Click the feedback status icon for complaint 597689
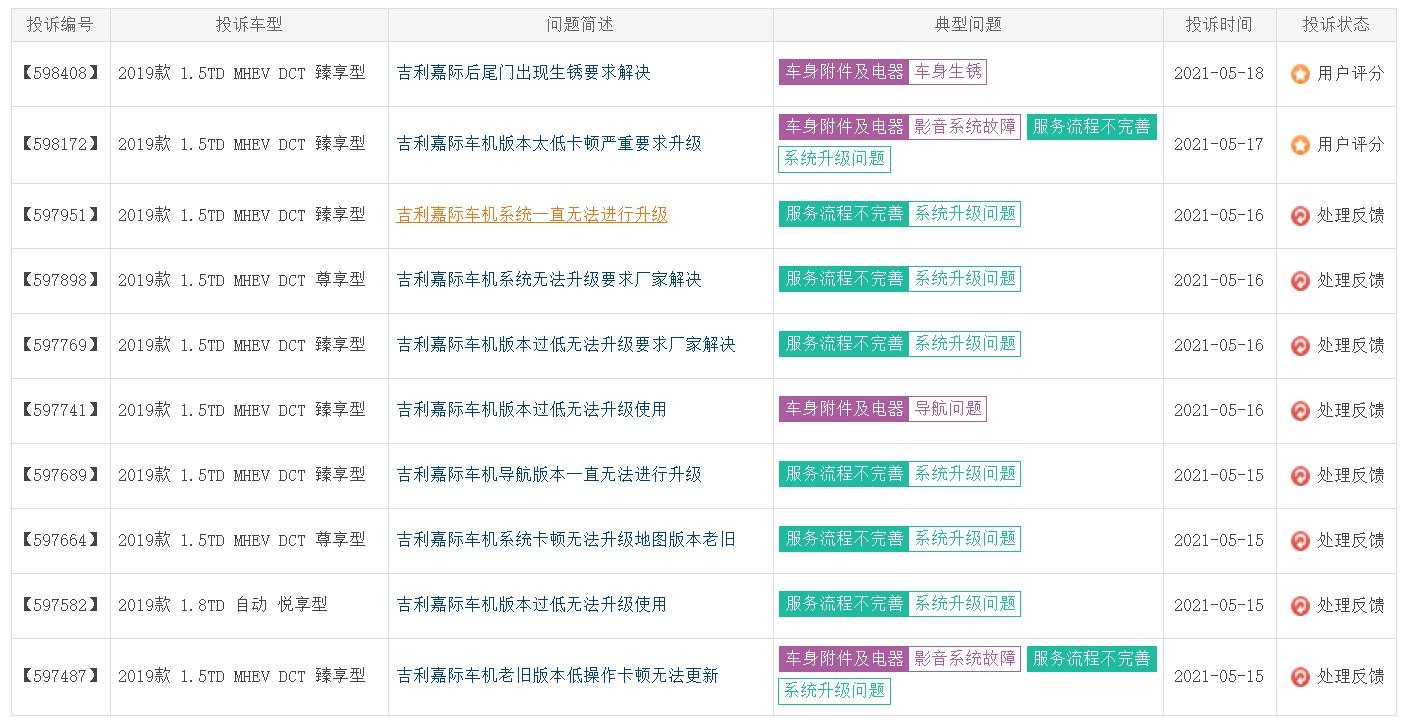 point(1300,476)
